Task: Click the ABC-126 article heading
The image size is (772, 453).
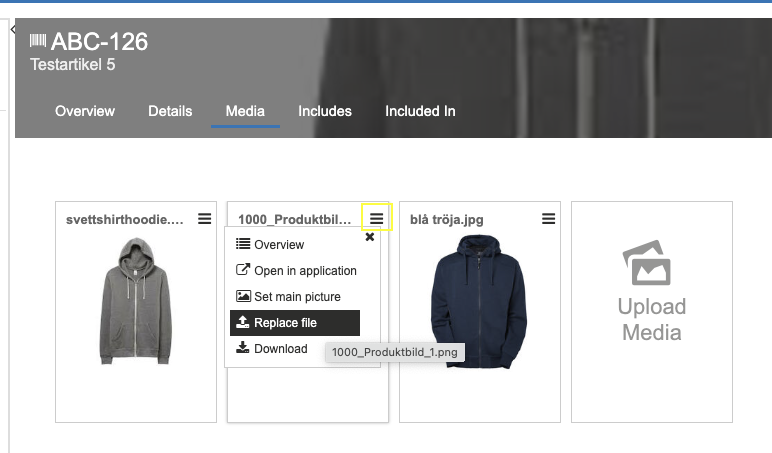Action: 99,41
